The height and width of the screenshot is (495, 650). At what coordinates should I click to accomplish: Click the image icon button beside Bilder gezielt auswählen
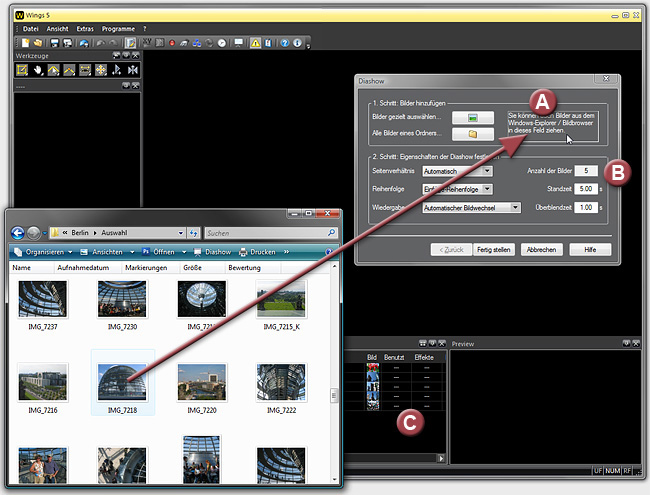click(473, 118)
